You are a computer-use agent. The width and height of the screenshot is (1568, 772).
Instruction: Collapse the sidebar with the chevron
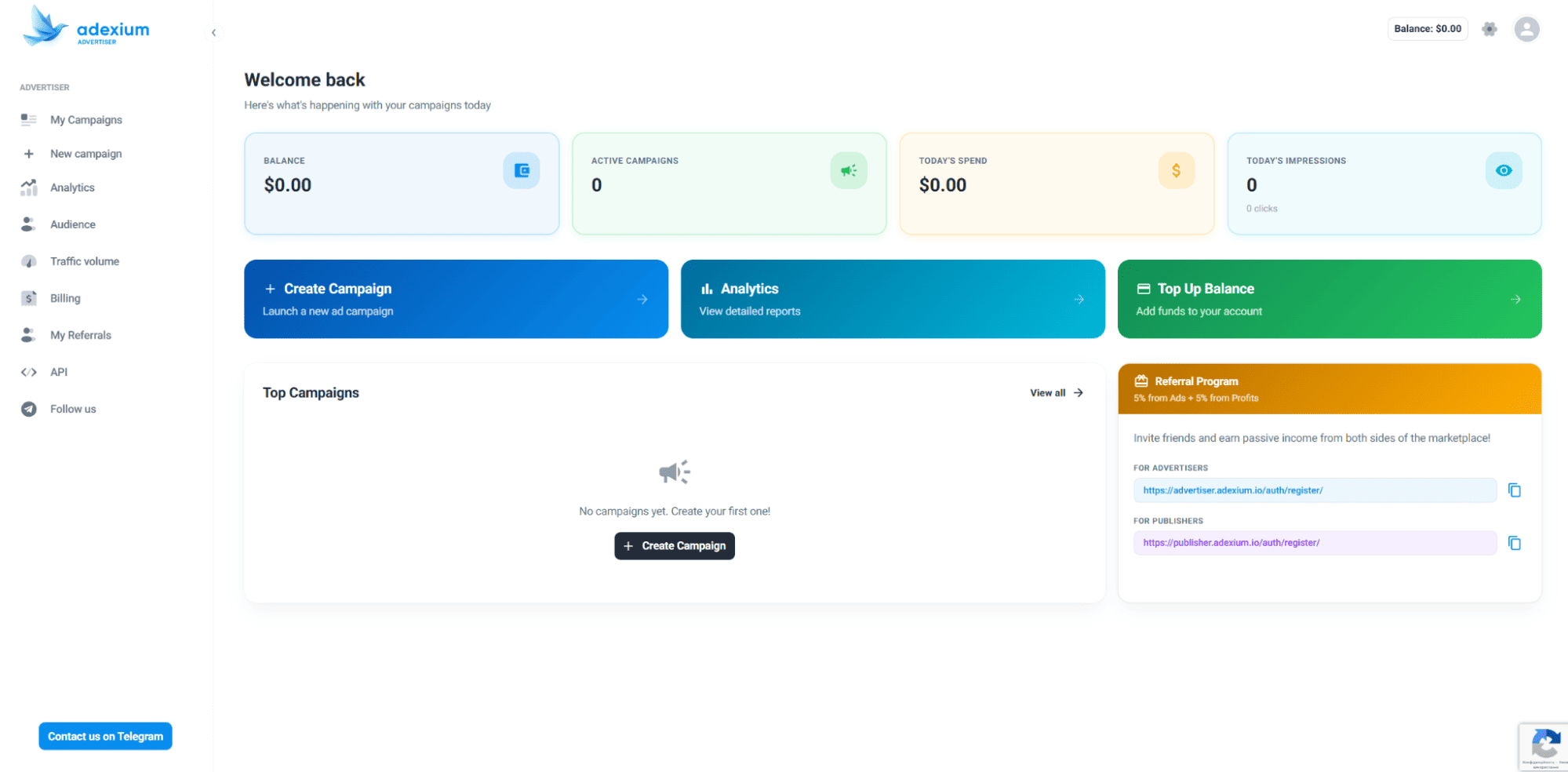pos(213,33)
